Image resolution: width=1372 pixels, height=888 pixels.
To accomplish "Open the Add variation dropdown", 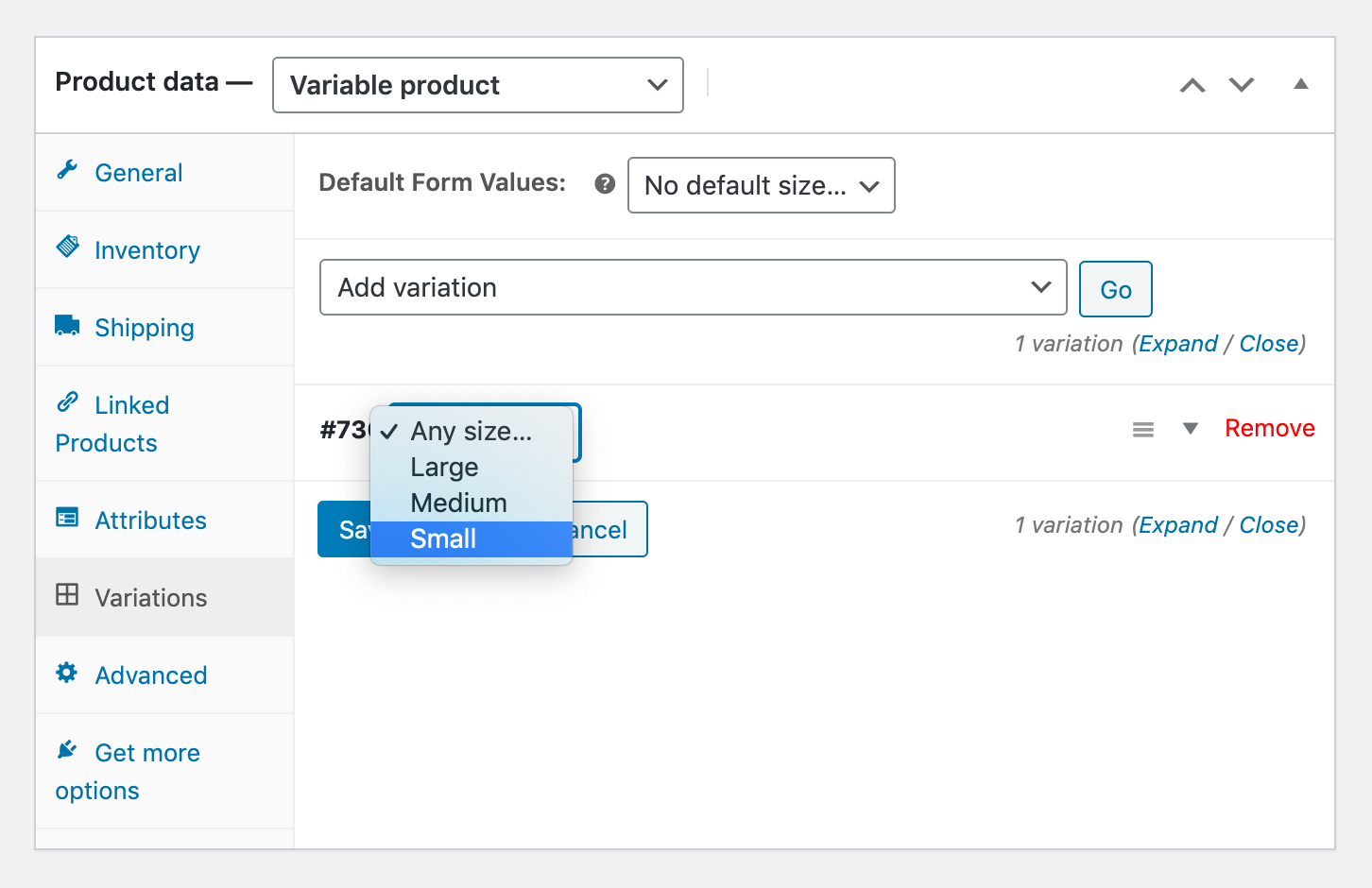I will coord(693,287).
